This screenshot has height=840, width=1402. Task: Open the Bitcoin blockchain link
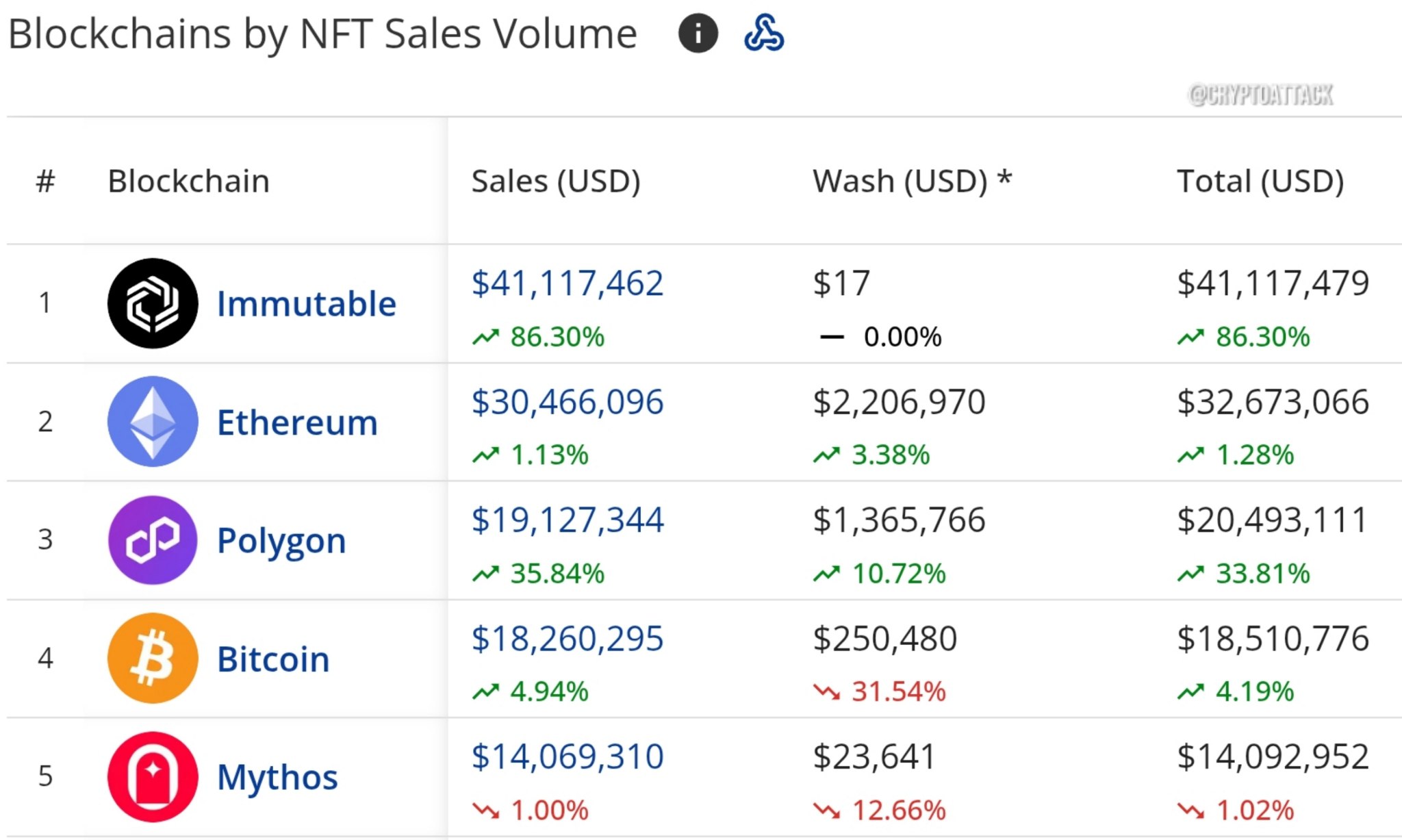click(x=273, y=659)
